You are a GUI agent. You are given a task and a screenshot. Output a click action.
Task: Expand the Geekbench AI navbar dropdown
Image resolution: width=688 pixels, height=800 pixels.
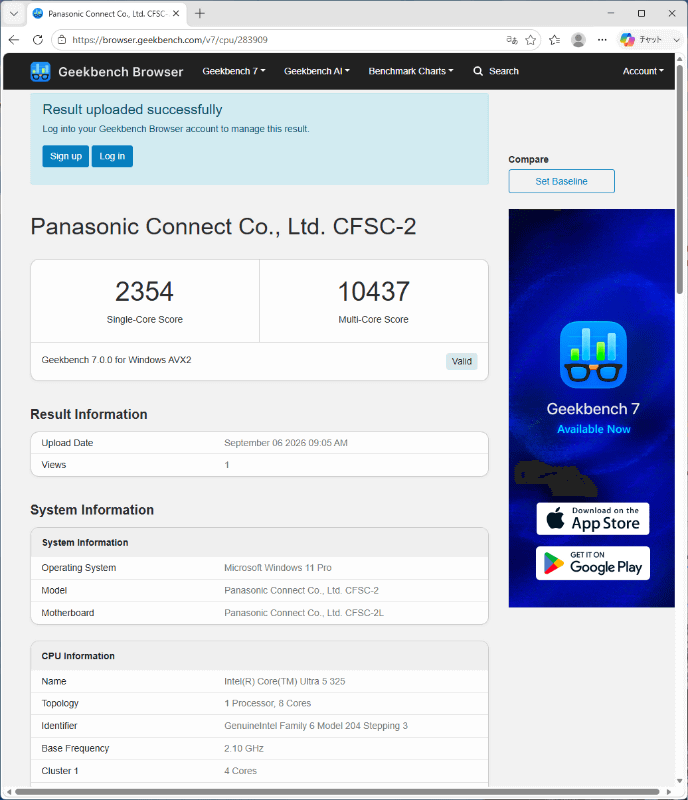[x=316, y=71]
